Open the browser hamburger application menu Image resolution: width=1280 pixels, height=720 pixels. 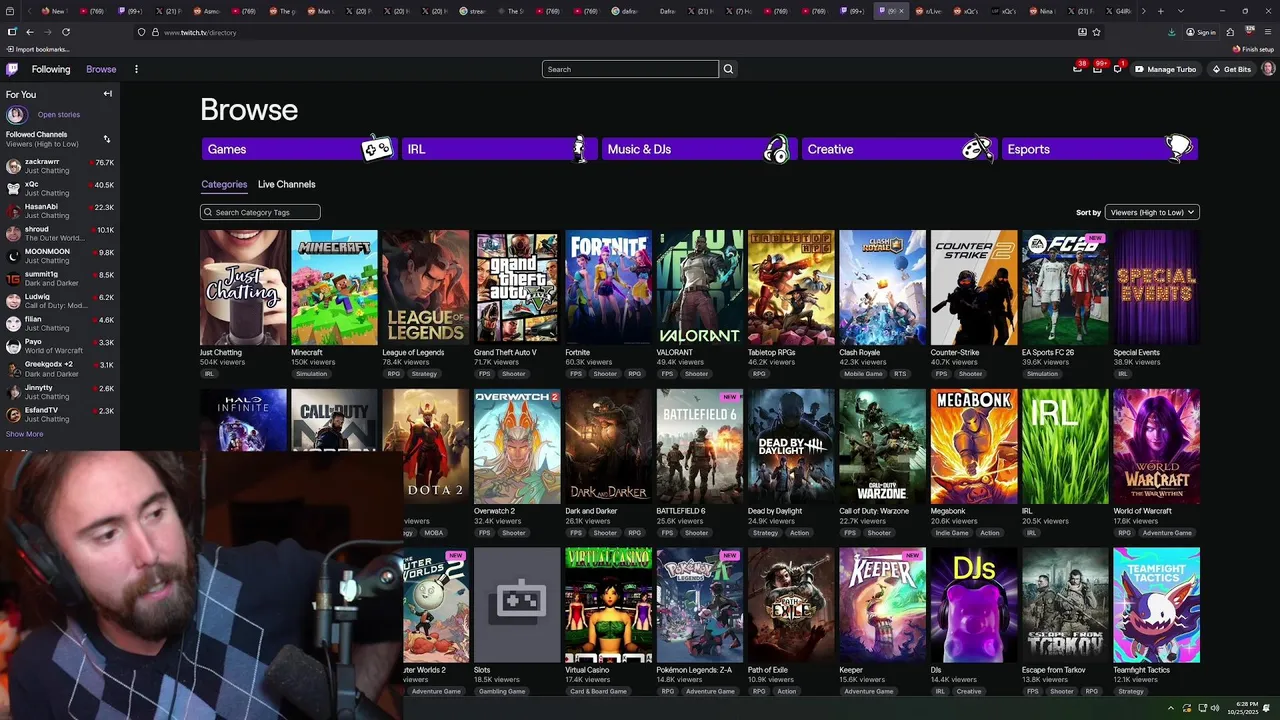(x=1268, y=32)
